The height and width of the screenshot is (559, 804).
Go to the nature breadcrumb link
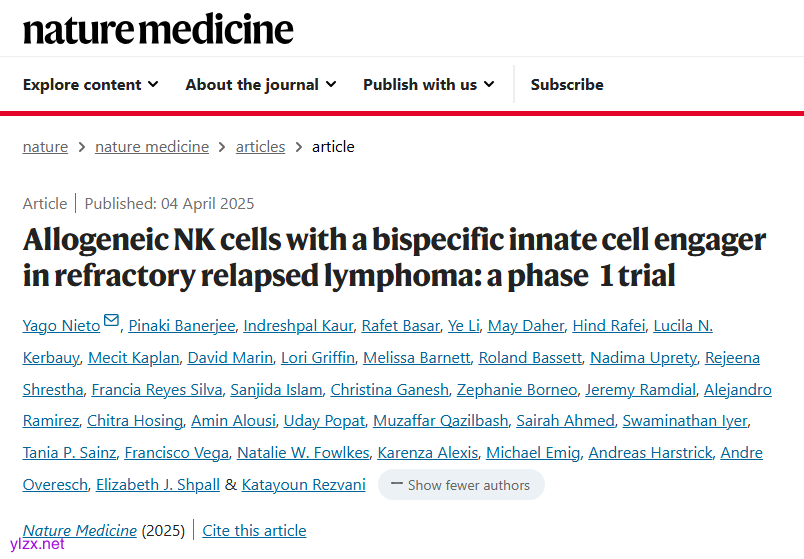tap(45, 147)
